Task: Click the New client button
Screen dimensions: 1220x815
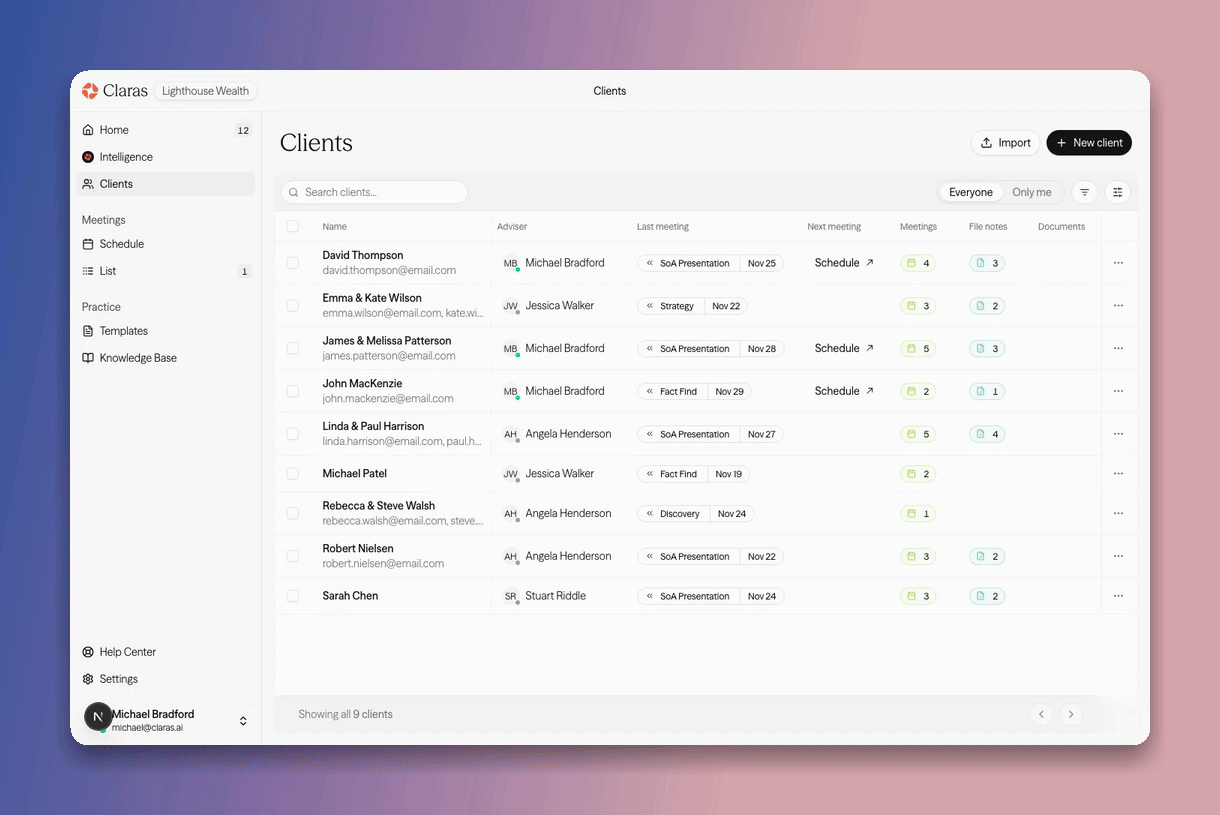Action: coord(1089,143)
